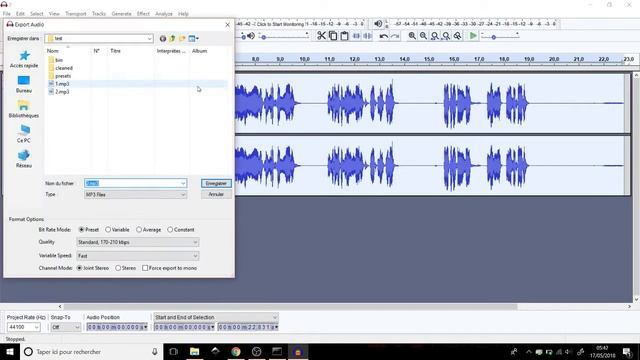Enable Force export to mono checkbox
The width and height of the screenshot is (640, 360).
point(145,268)
